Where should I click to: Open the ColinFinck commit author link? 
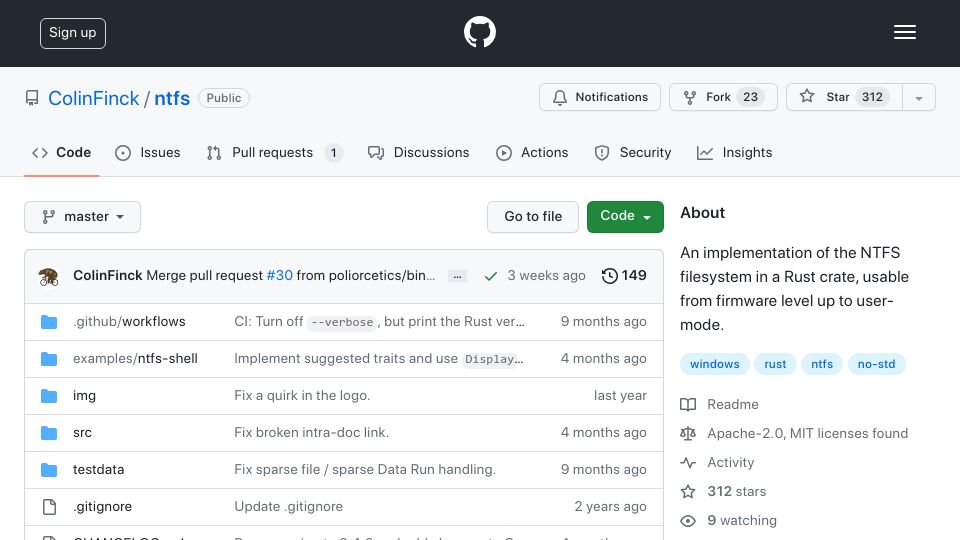pyautogui.click(x=108, y=276)
